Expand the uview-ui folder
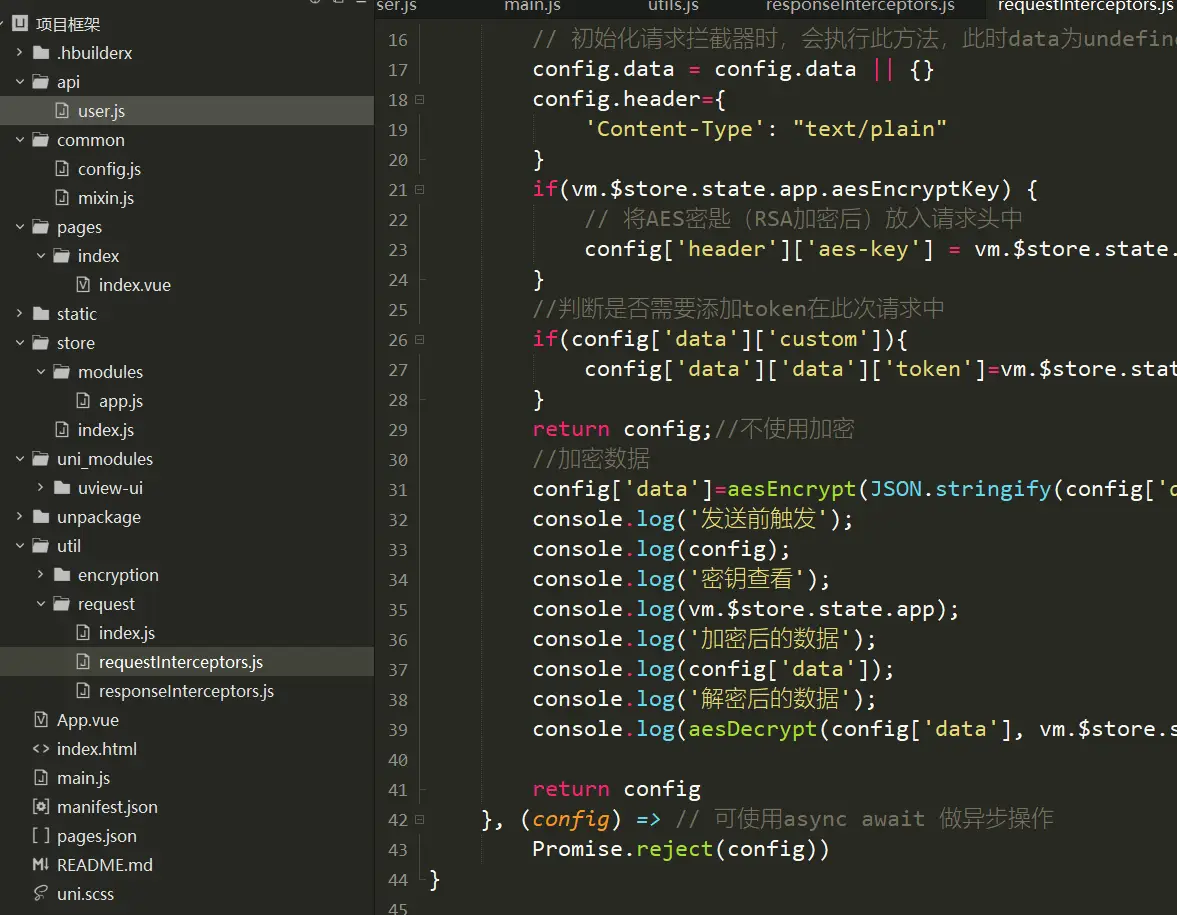The width and height of the screenshot is (1177, 915). [x=40, y=488]
